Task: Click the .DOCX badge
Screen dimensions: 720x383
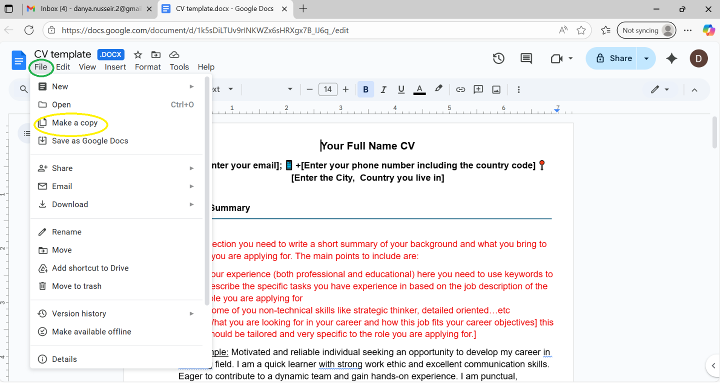Action: pyautogui.click(x=111, y=55)
